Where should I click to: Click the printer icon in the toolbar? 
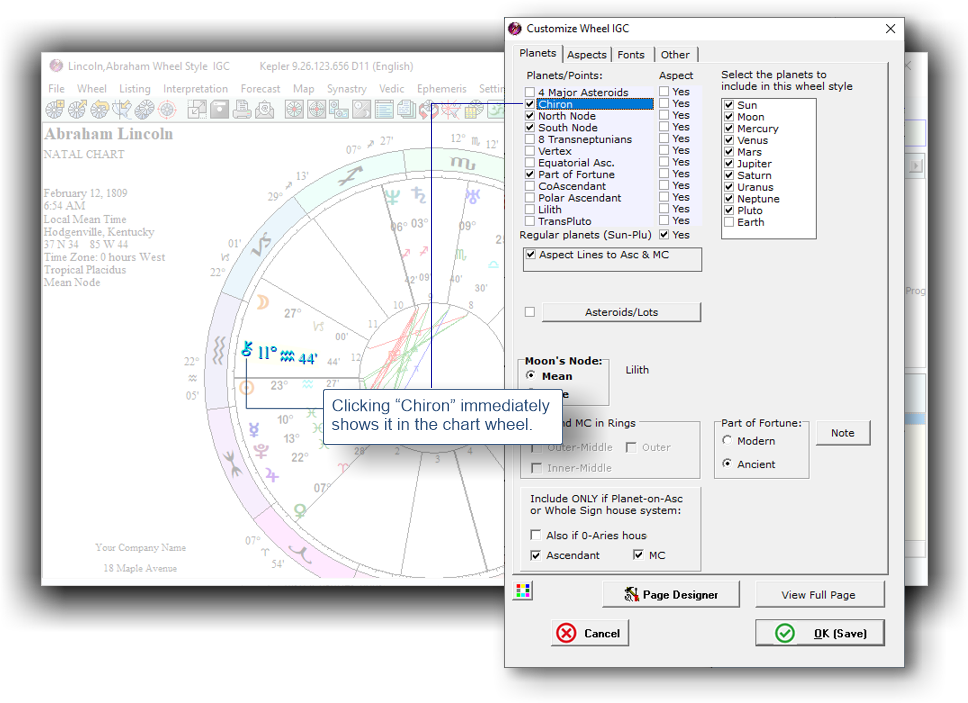click(x=242, y=111)
